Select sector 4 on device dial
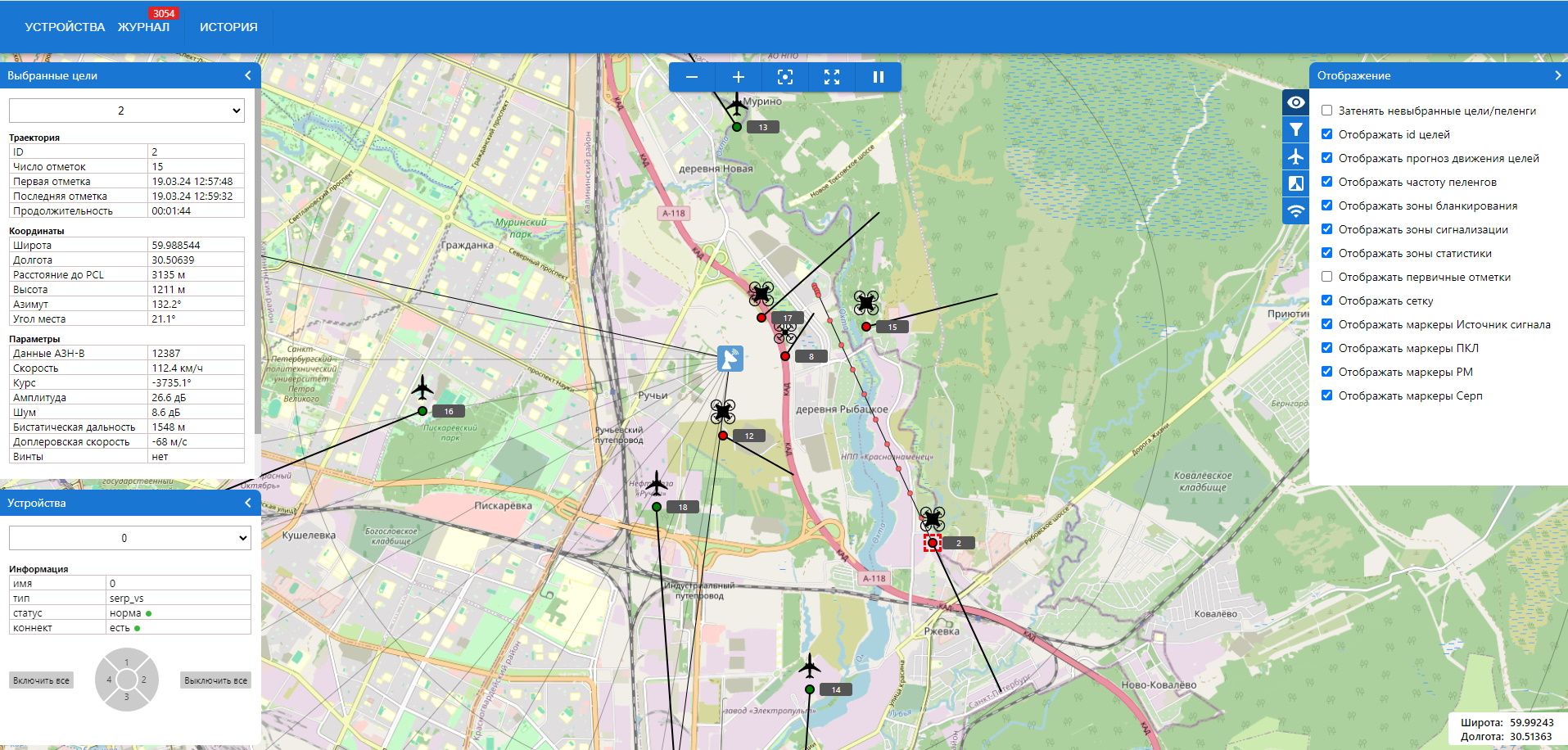The image size is (1568, 750). click(107, 680)
